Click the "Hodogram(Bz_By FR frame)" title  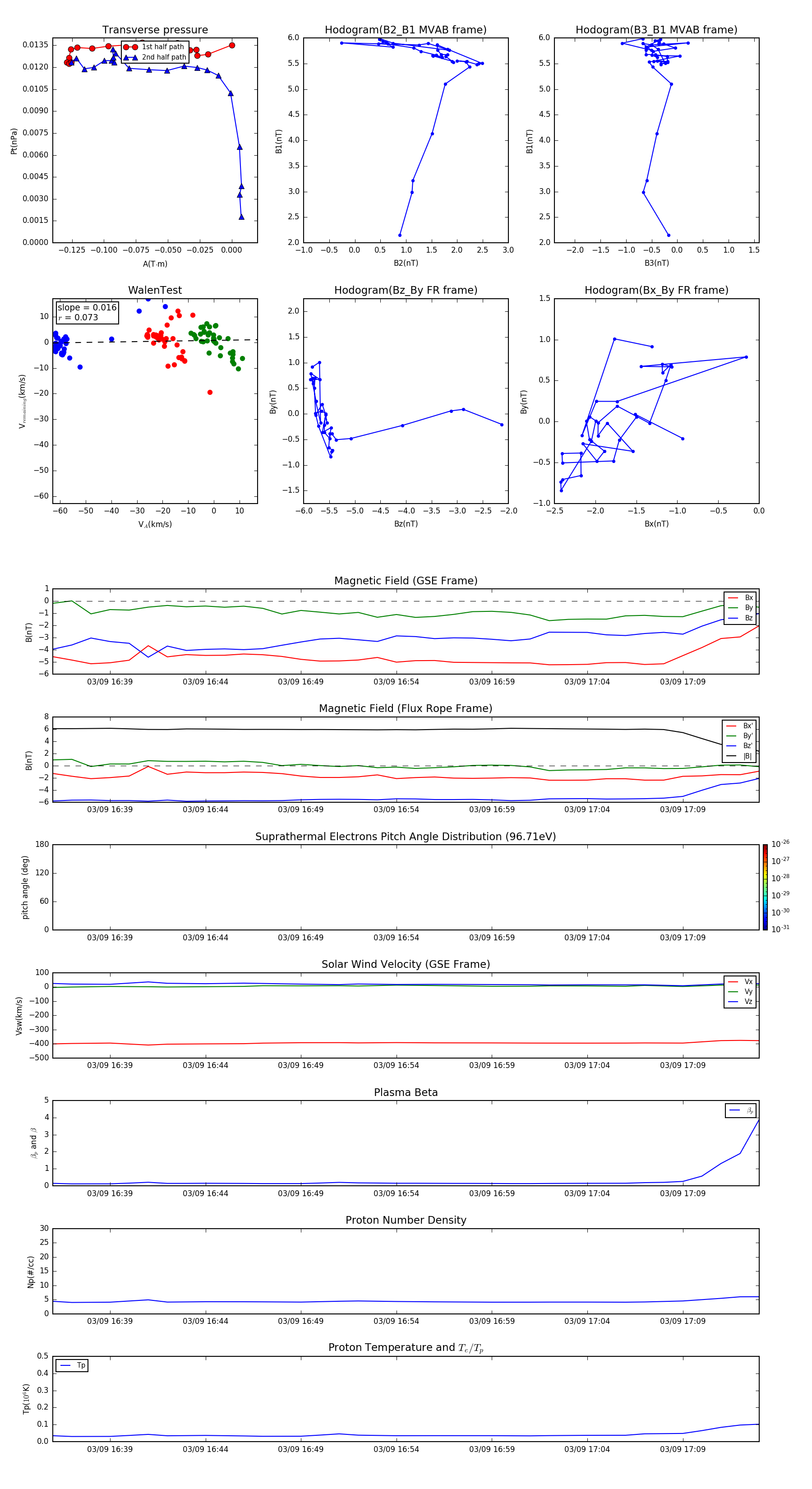point(406,290)
